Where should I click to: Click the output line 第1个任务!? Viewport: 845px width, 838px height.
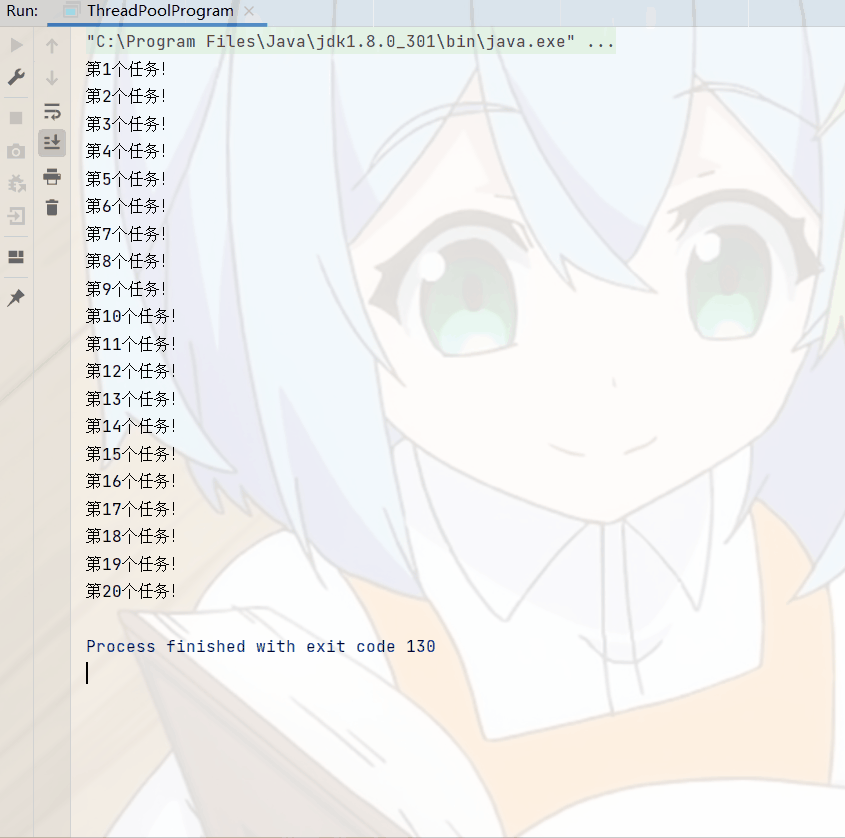(126, 69)
